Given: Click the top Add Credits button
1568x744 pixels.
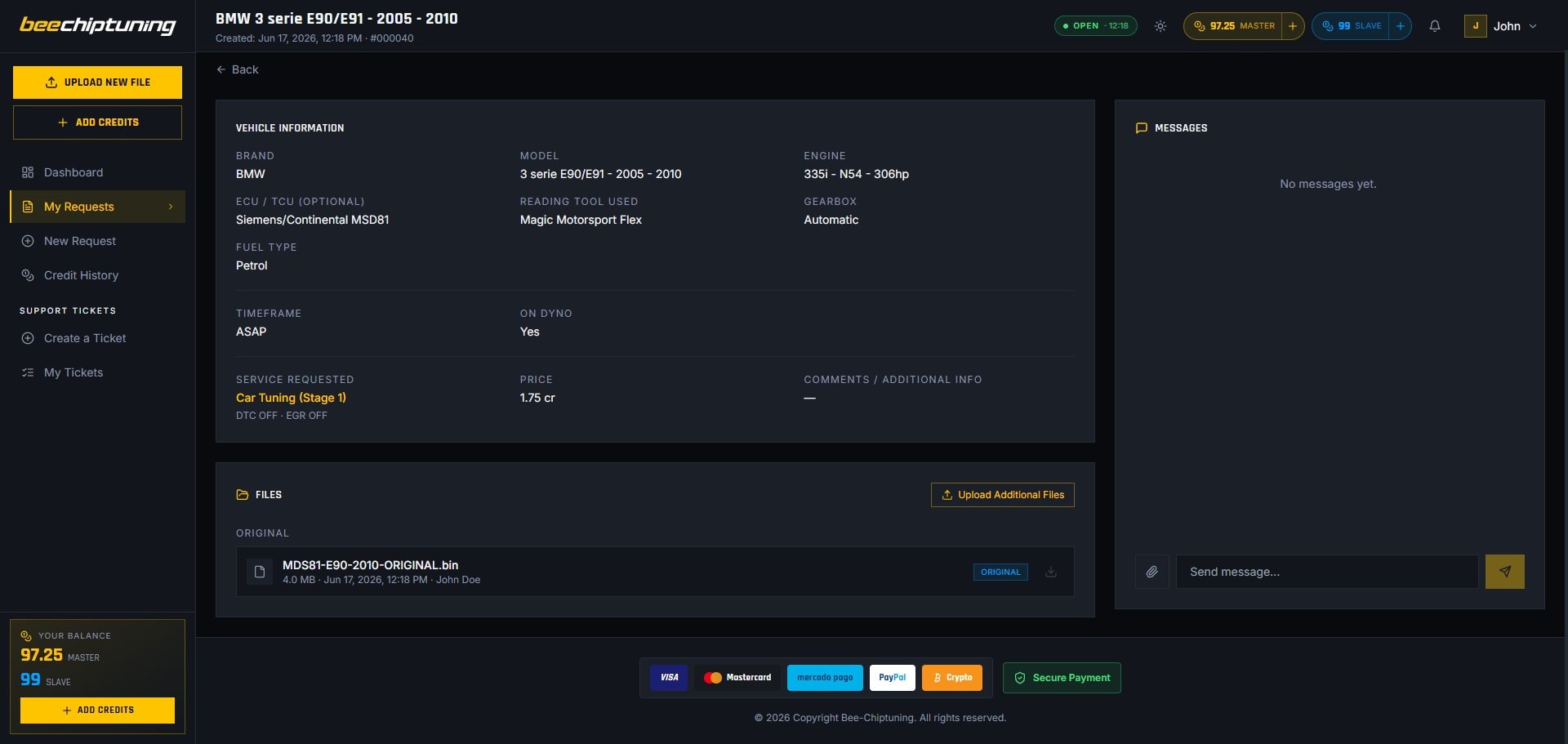Looking at the screenshot, I should coord(97,123).
